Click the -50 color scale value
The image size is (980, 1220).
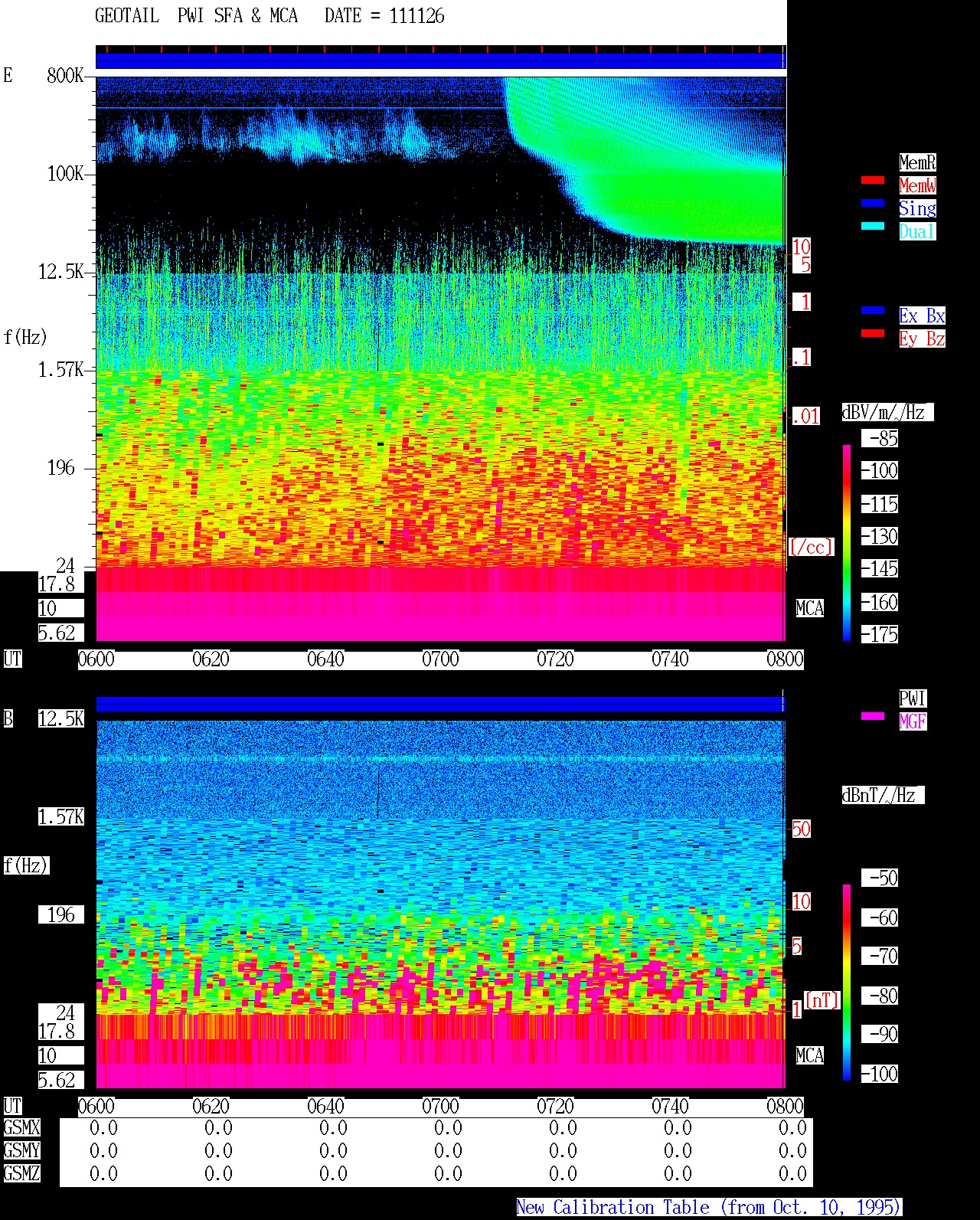pos(880,878)
